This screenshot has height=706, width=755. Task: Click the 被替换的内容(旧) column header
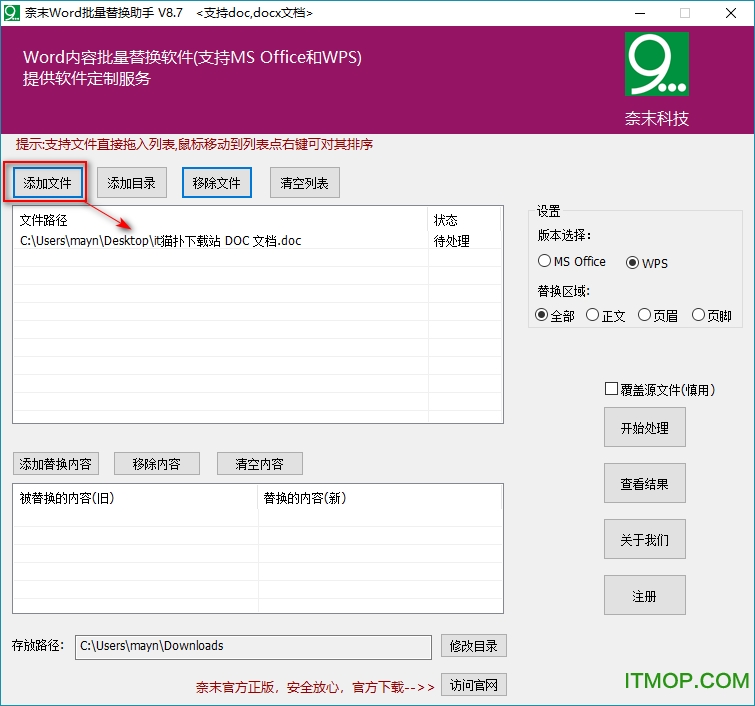point(135,498)
